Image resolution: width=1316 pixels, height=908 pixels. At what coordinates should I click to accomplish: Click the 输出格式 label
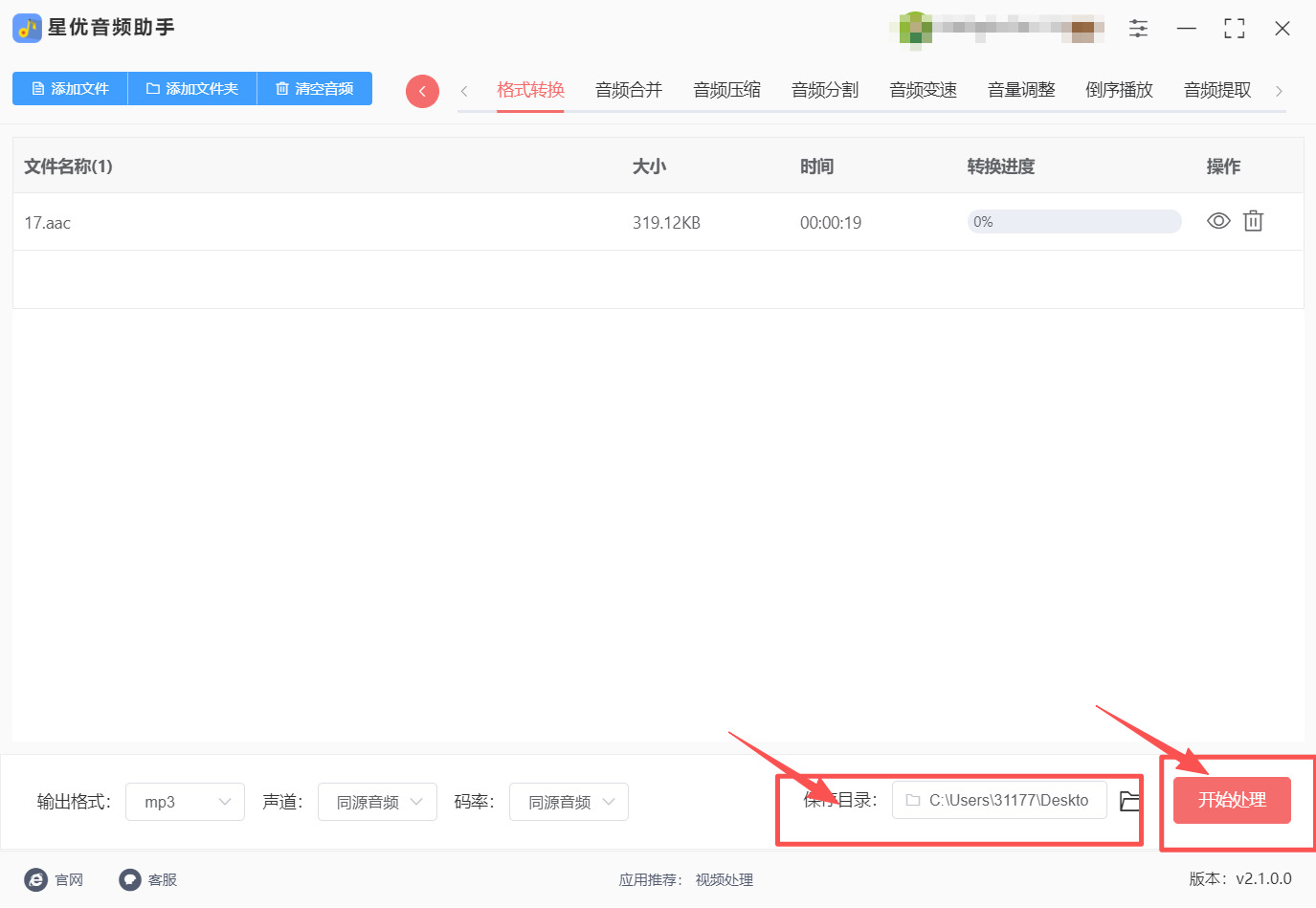pos(74,802)
